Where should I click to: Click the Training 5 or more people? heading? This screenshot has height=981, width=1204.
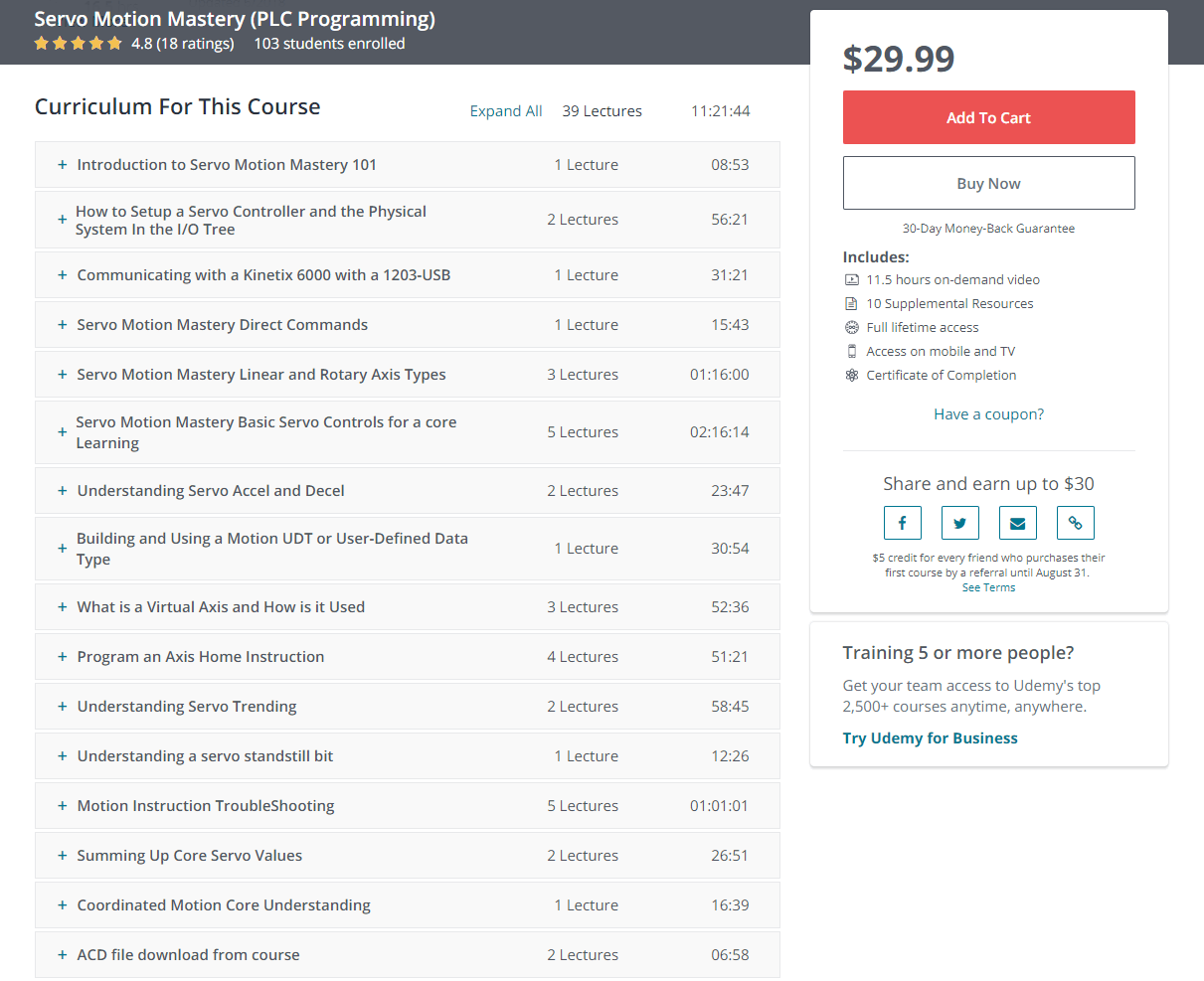958,653
